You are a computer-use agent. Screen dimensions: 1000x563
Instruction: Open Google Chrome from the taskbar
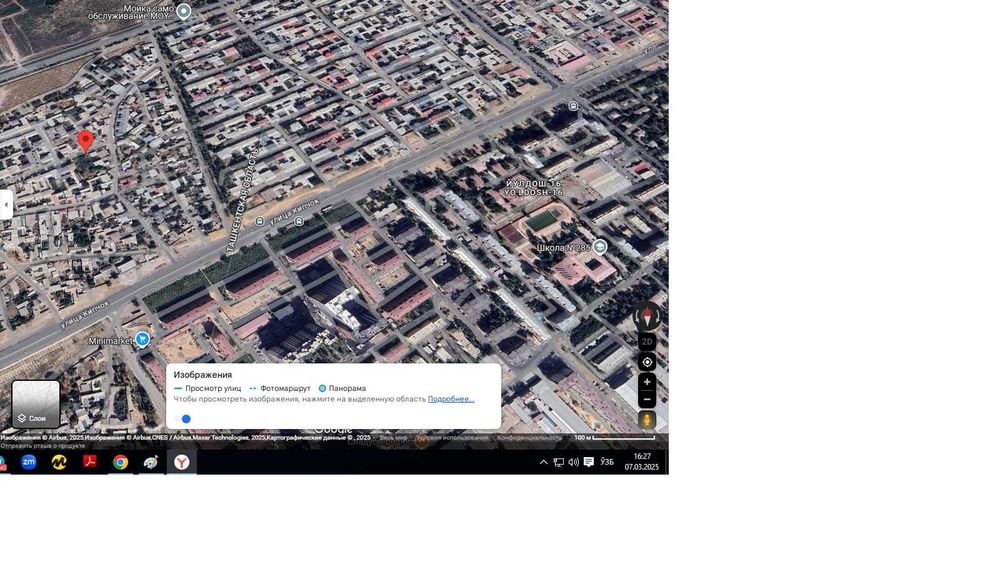click(x=121, y=462)
